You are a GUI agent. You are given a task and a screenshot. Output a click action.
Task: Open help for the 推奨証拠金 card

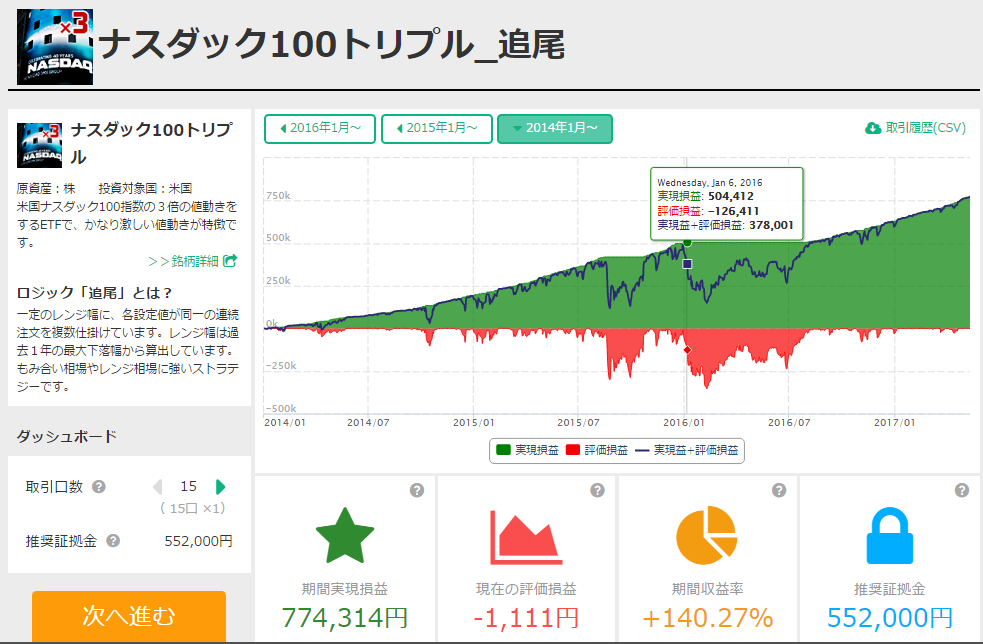click(x=962, y=490)
